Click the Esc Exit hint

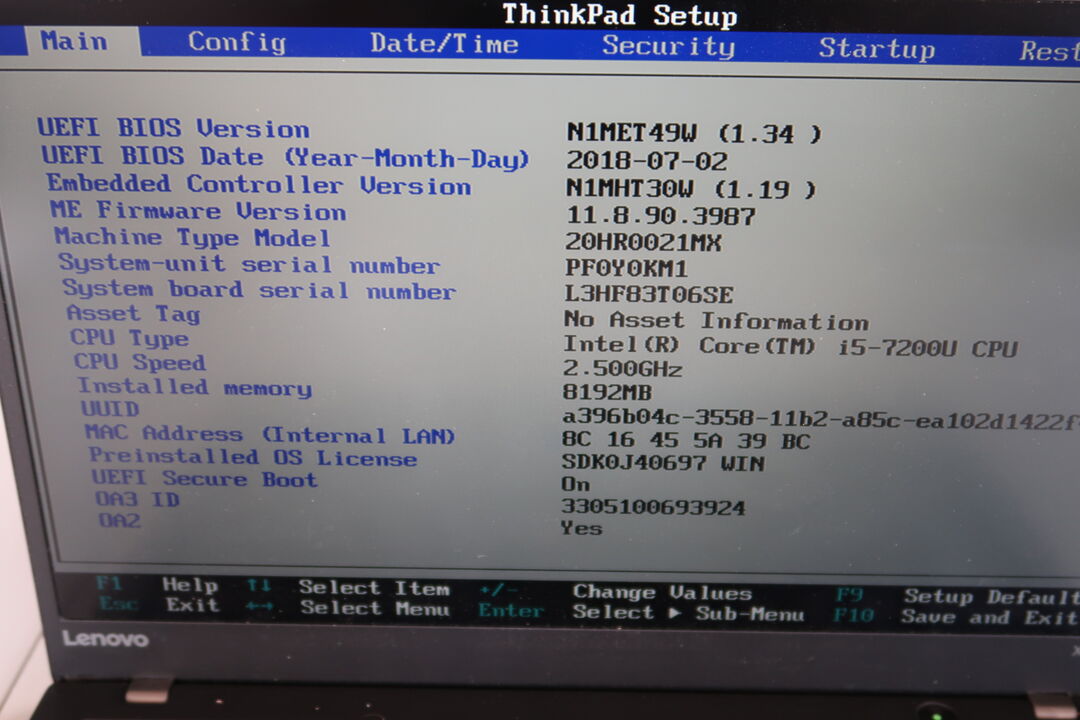[x=160, y=605]
